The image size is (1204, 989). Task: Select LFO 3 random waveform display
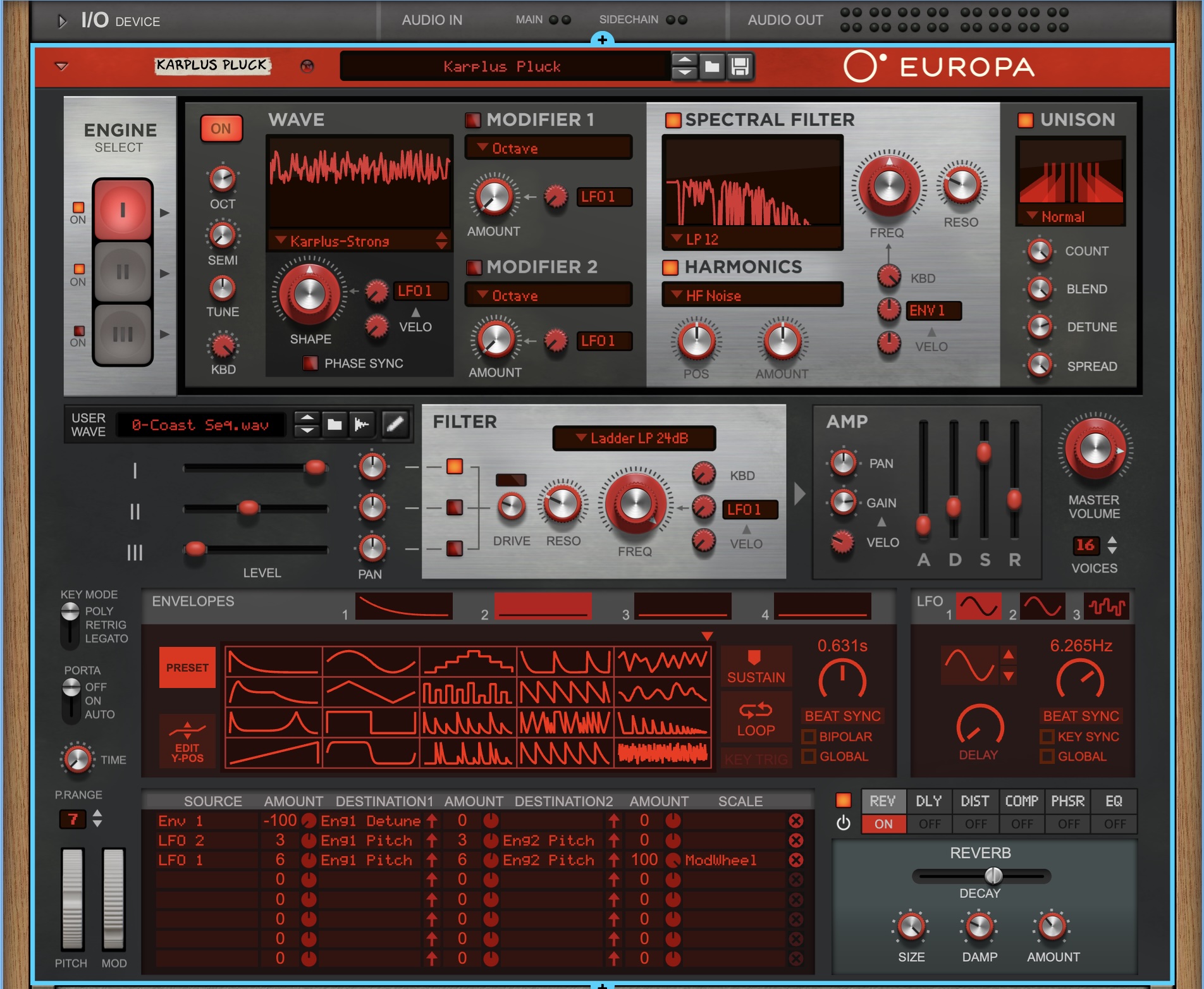(1107, 606)
